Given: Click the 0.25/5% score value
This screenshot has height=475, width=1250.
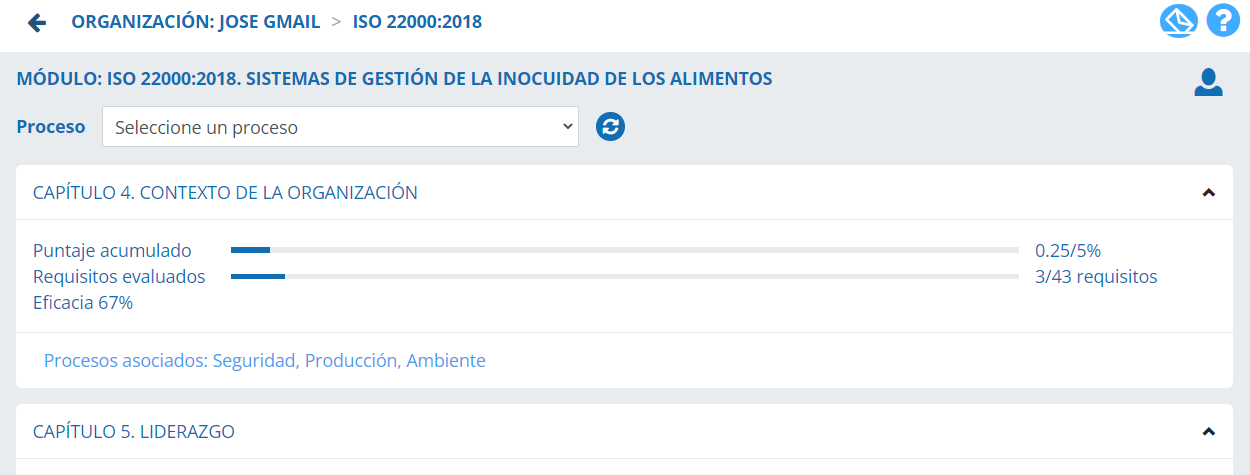Looking at the screenshot, I should pos(1067,251).
